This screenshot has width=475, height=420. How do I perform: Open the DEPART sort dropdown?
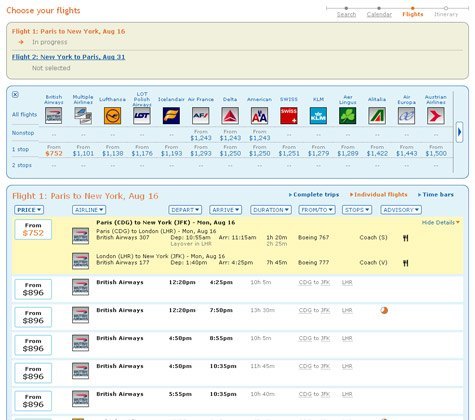185,210
